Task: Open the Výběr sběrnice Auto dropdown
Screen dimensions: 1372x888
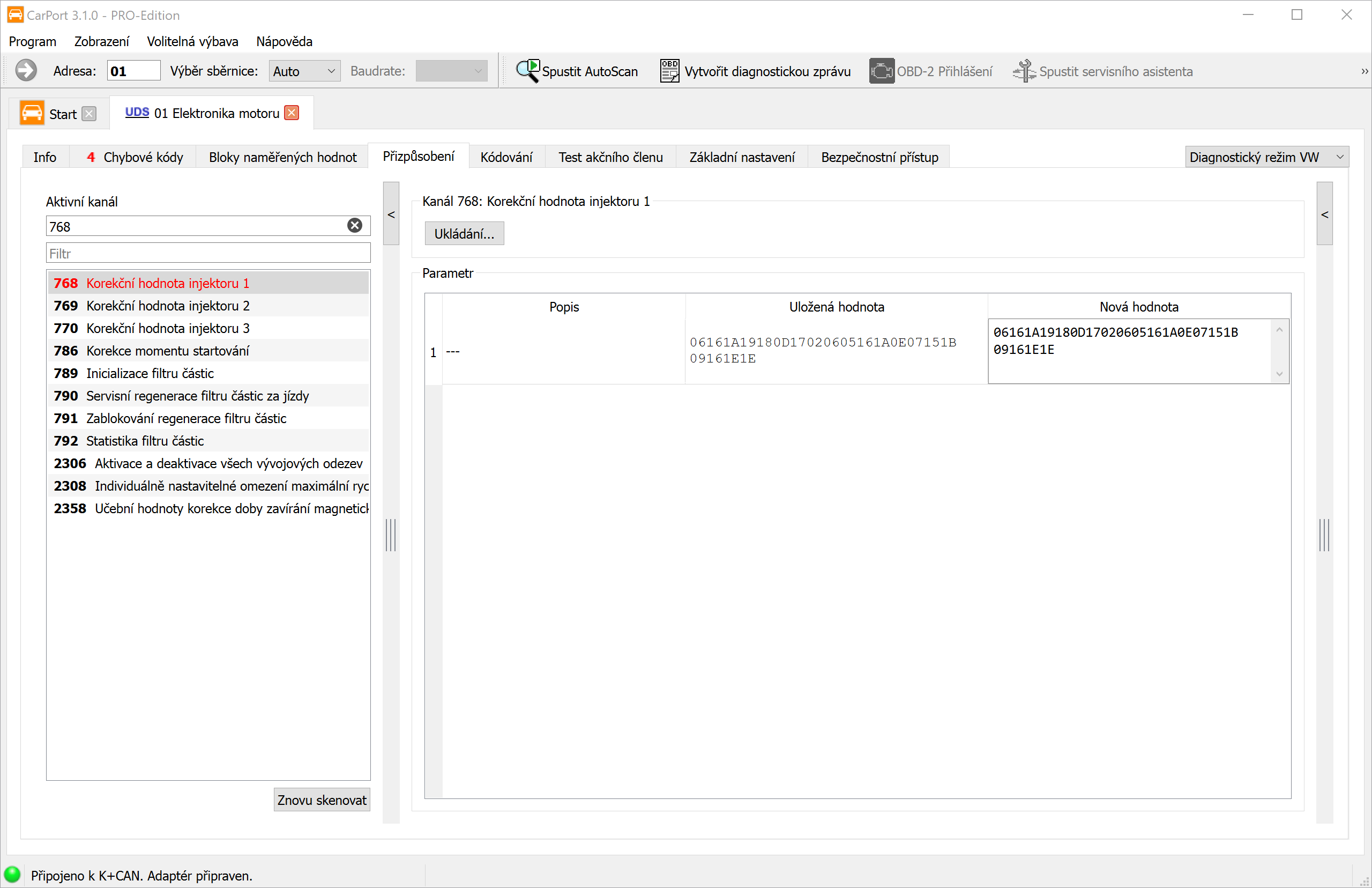Action: pos(305,71)
